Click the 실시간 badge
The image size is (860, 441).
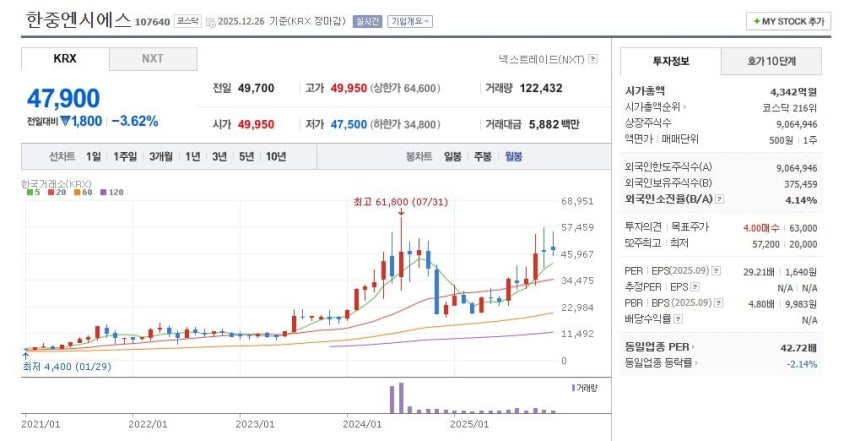[x=367, y=21]
